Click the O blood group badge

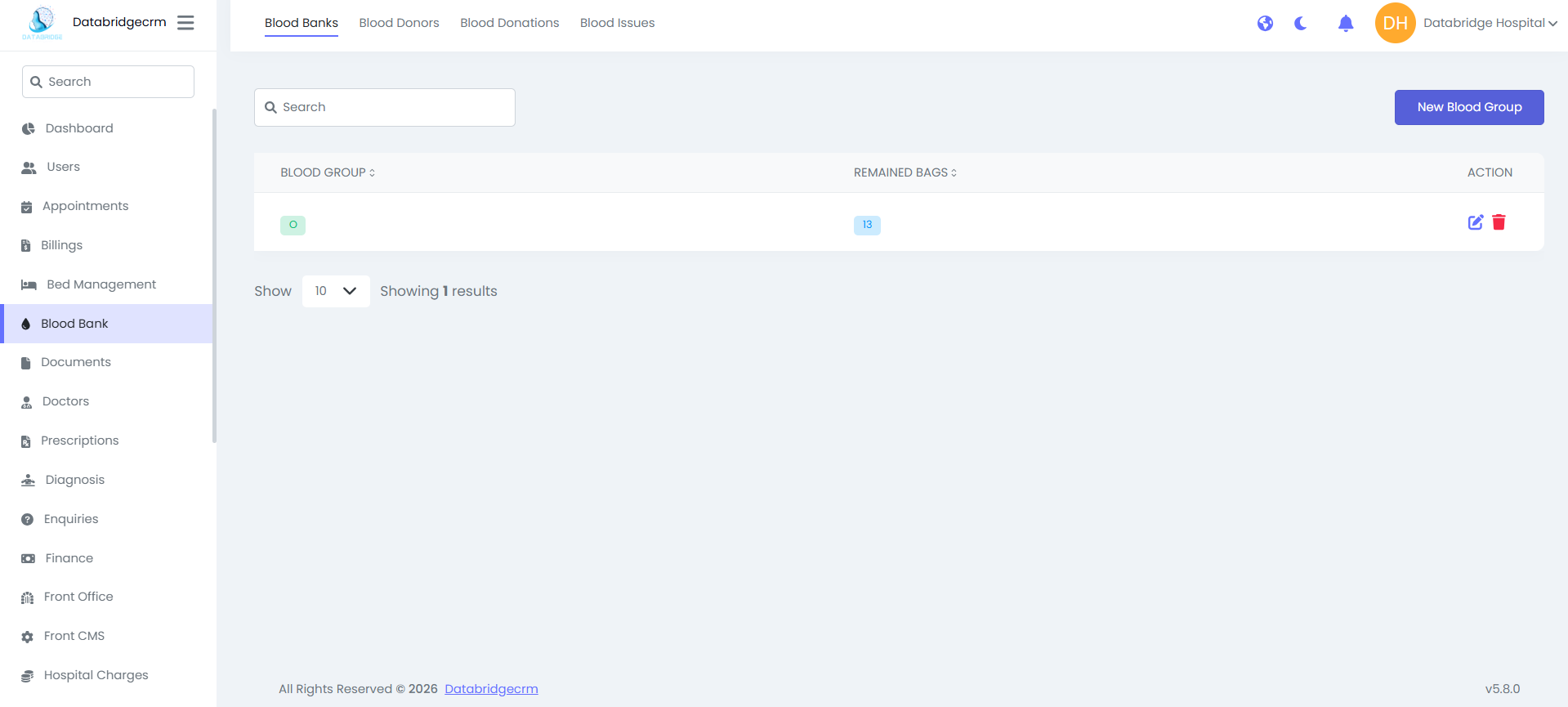click(x=293, y=225)
